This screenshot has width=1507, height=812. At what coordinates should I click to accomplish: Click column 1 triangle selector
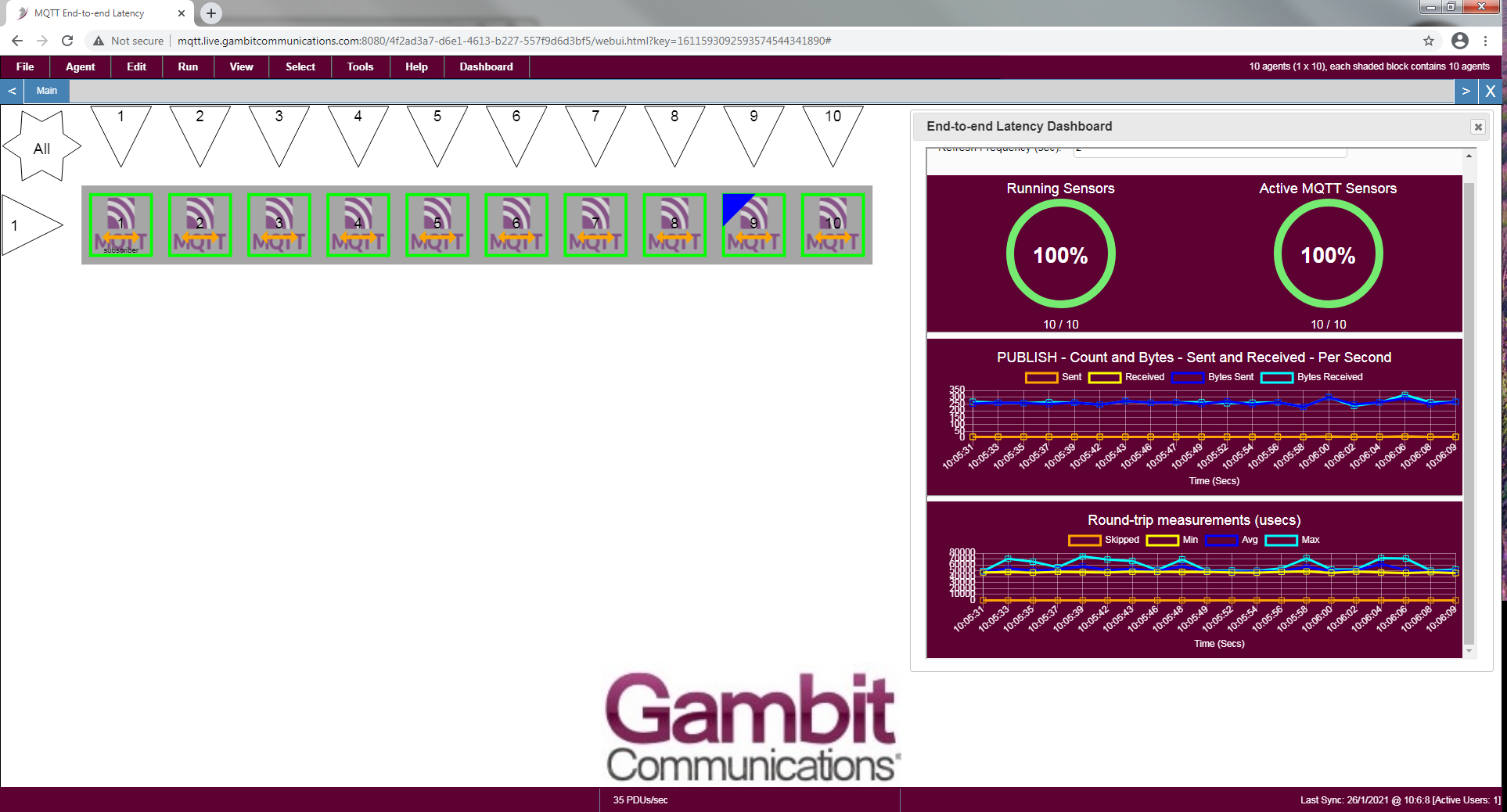click(x=120, y=131)
